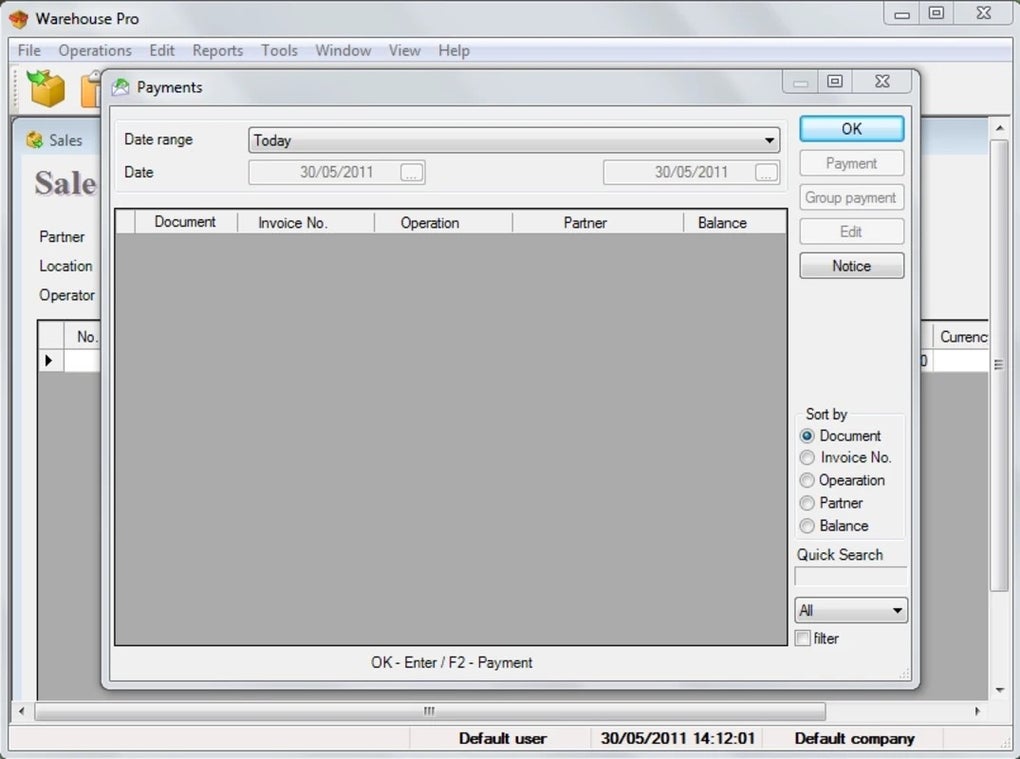Open the Reports menu
The width and height of the screenshot is (1020, 759).
point(218,50)
